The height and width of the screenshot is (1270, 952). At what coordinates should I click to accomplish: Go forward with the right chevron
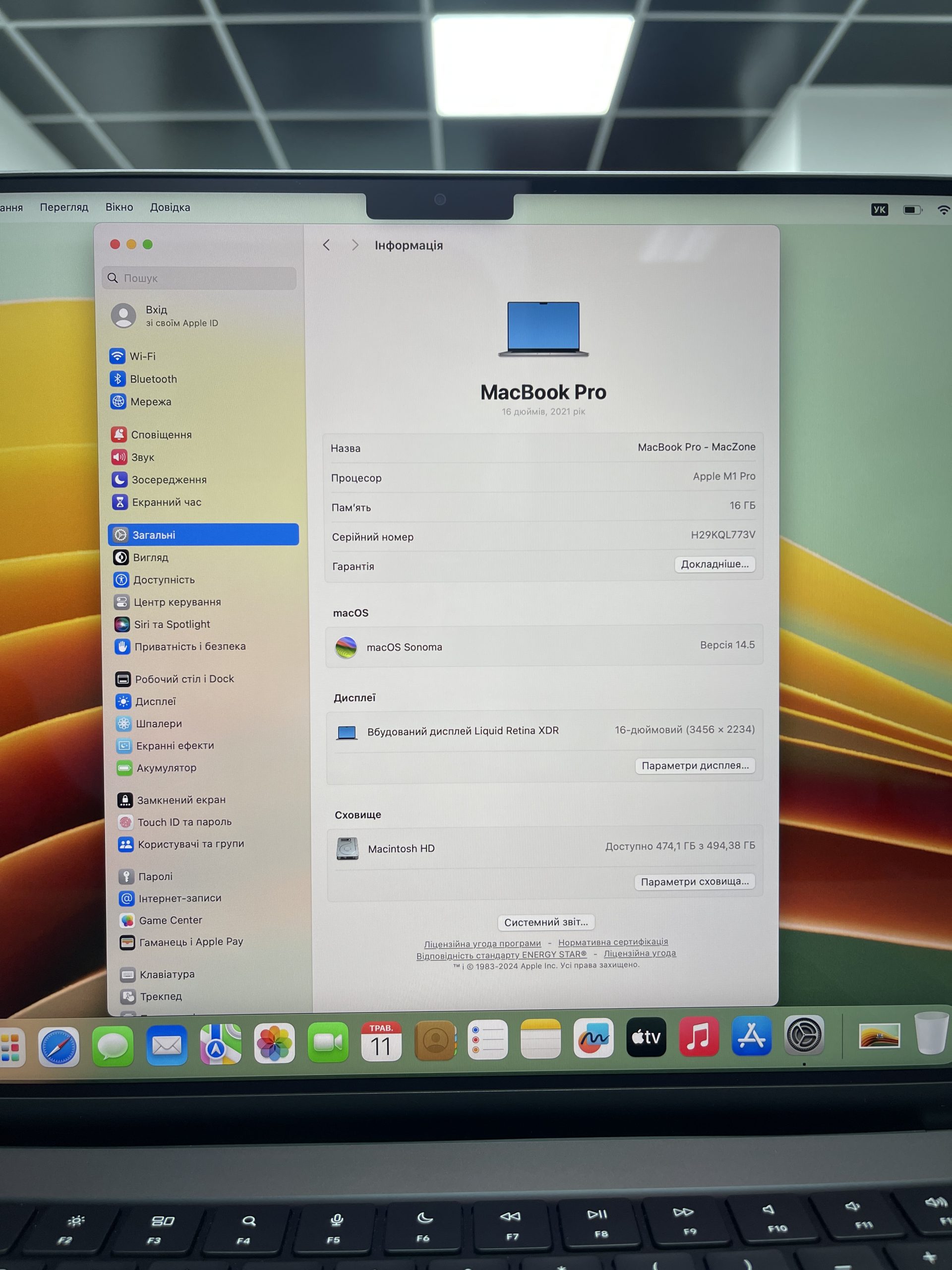tap(355, 245)
